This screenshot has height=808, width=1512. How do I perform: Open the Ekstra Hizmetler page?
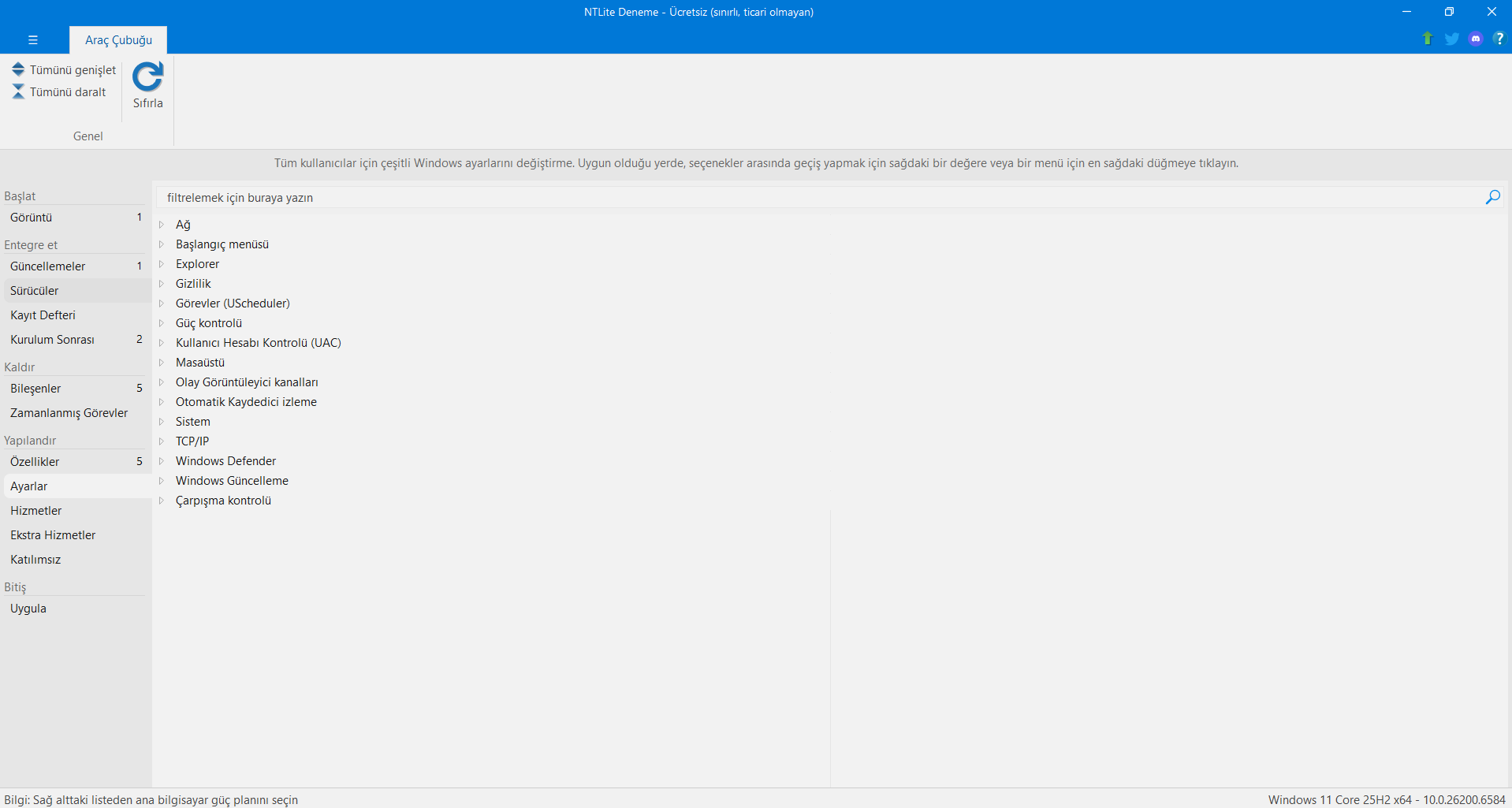pyautogui.click(x=76, y=535)
